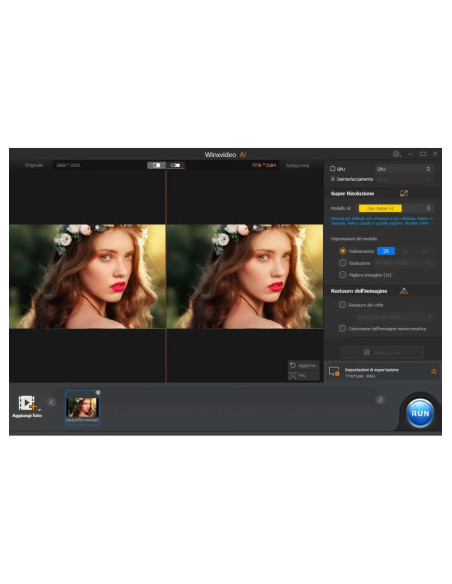The height and width of the screenshot is (584, 452).
Task: Open the CPU device dropdown
Action: tap(403, 169)
